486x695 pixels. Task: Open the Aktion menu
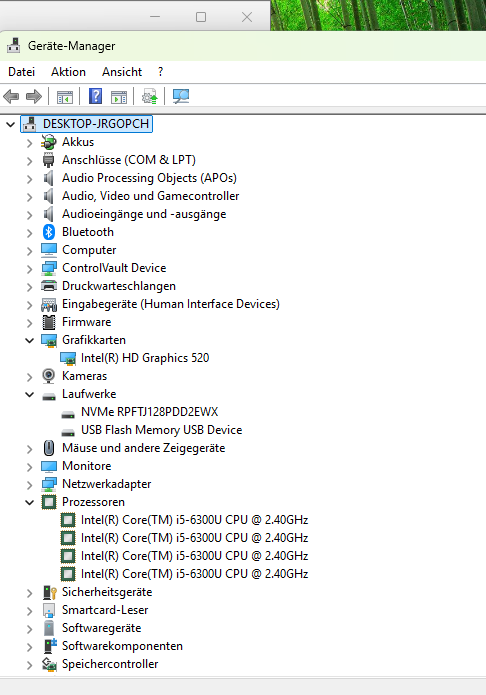68,72
